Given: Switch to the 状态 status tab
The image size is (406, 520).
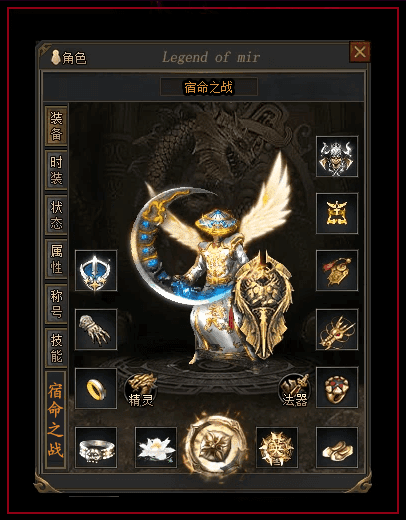Looking at the screenshot, I should coord(56,215).
